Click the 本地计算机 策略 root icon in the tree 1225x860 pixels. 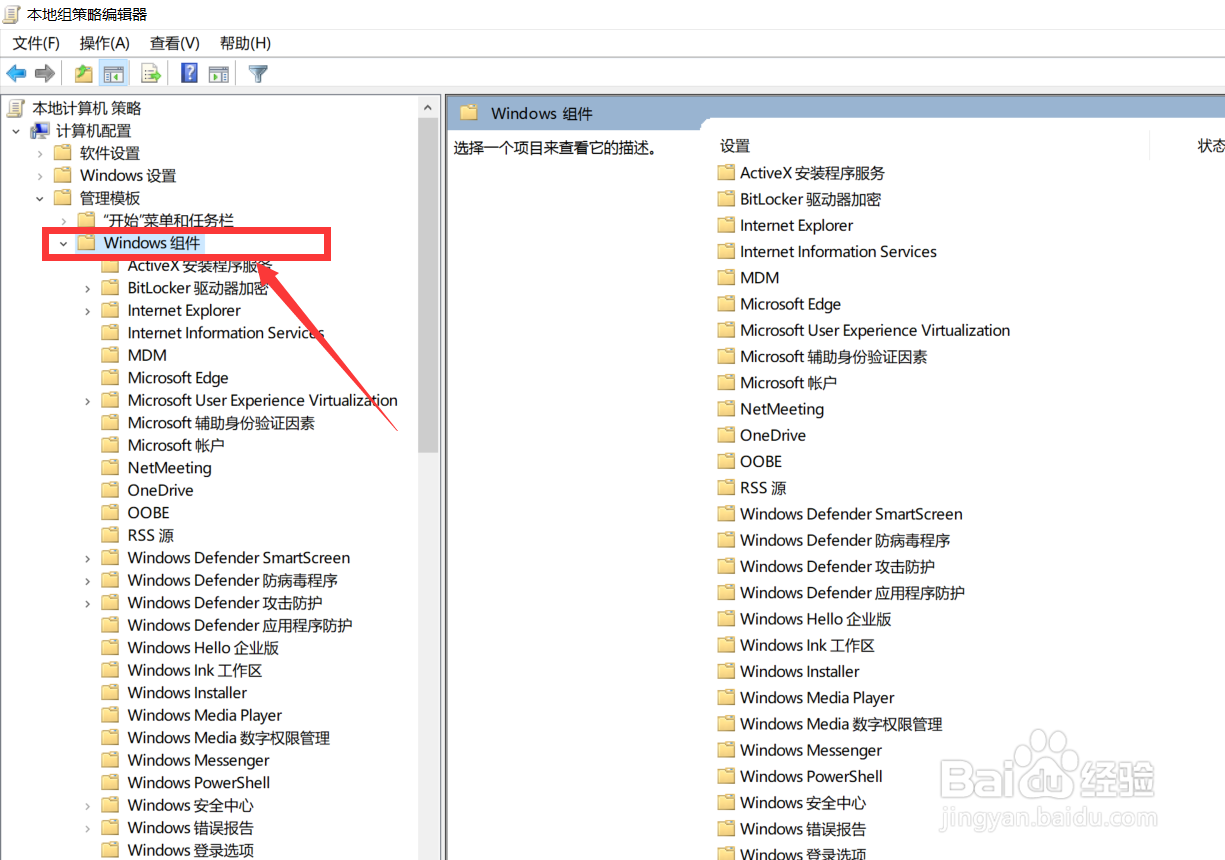pos(16,108)
